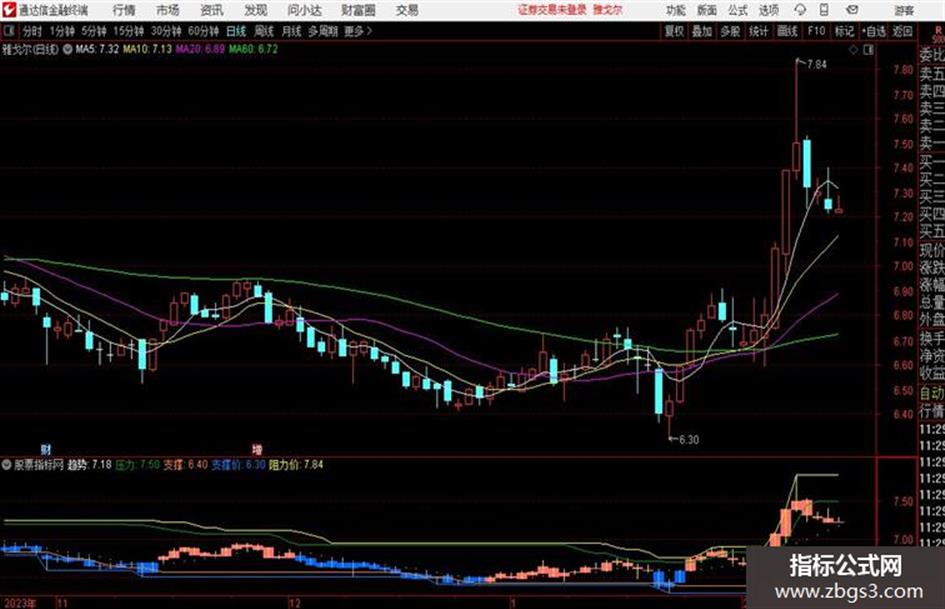Click the 统计 statistics toolbar button
Image resolution: width=945 pixels, height=609 pixels.
[758, 31]
